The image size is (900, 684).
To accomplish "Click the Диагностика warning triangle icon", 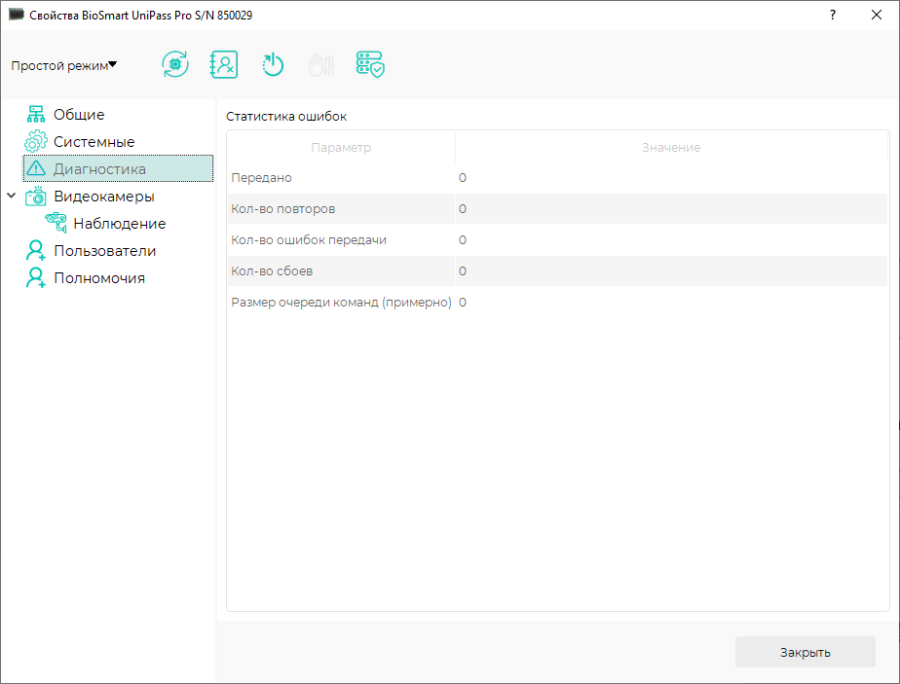I will 36,168.
